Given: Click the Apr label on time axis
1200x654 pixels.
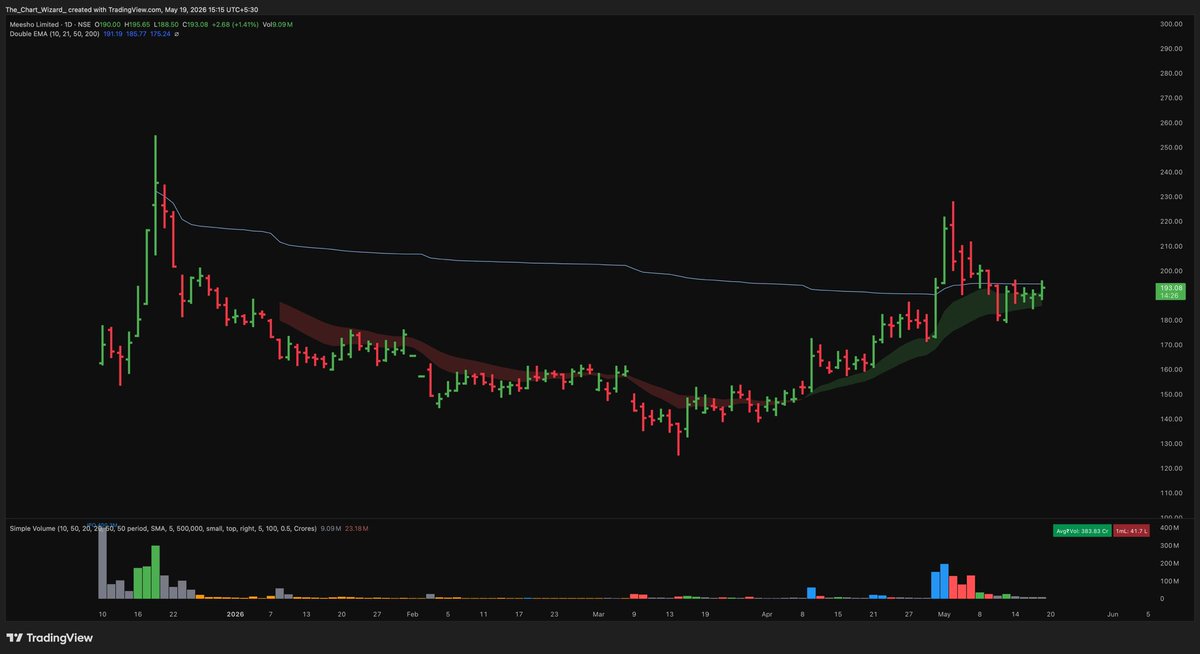Looking at the screenshot, I should pos(767,614).
